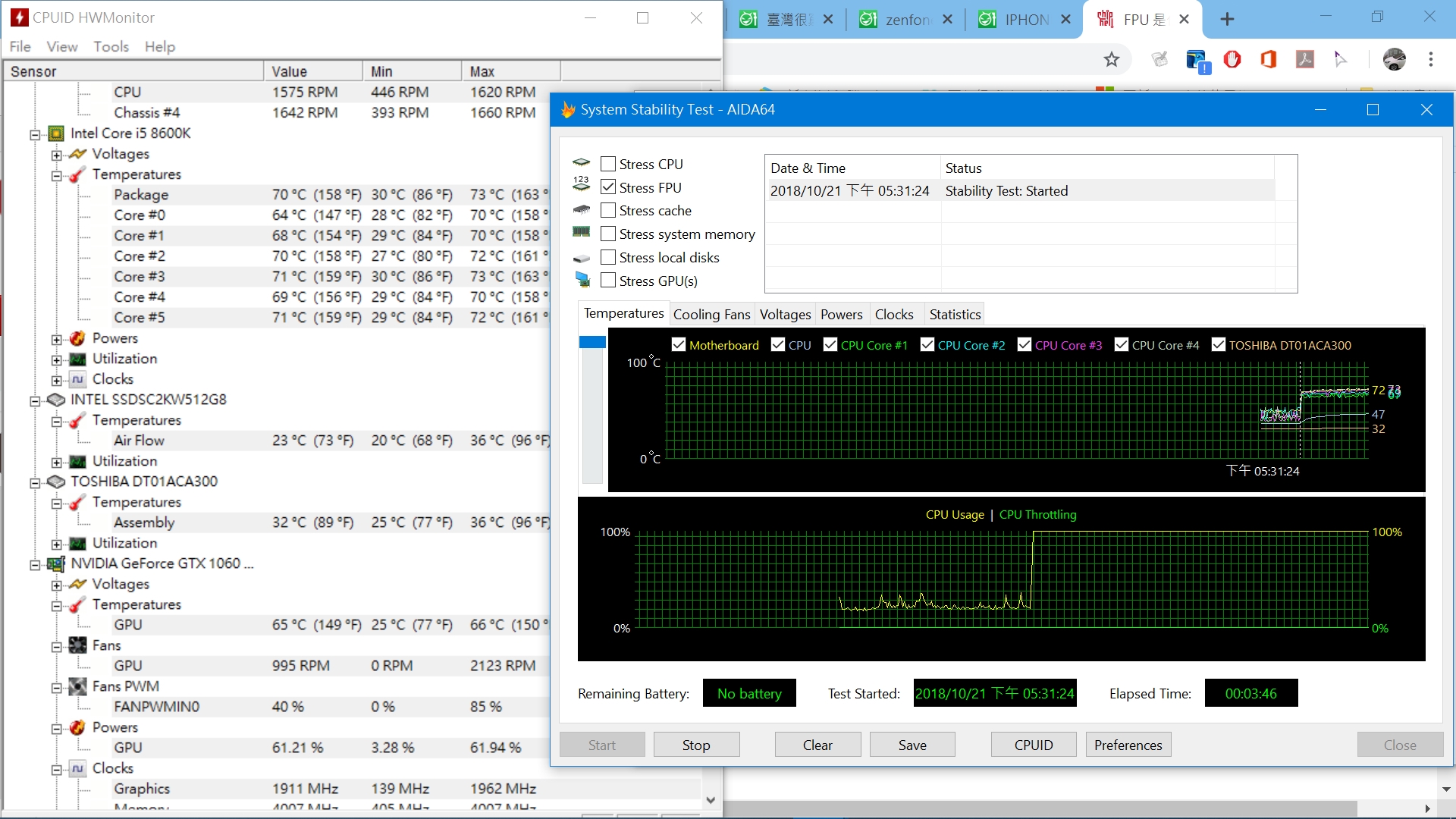Viewport: 1456px width, 819px height.
Task: Switch to the Powers tab in AIDA64
Action: point(841,314)
